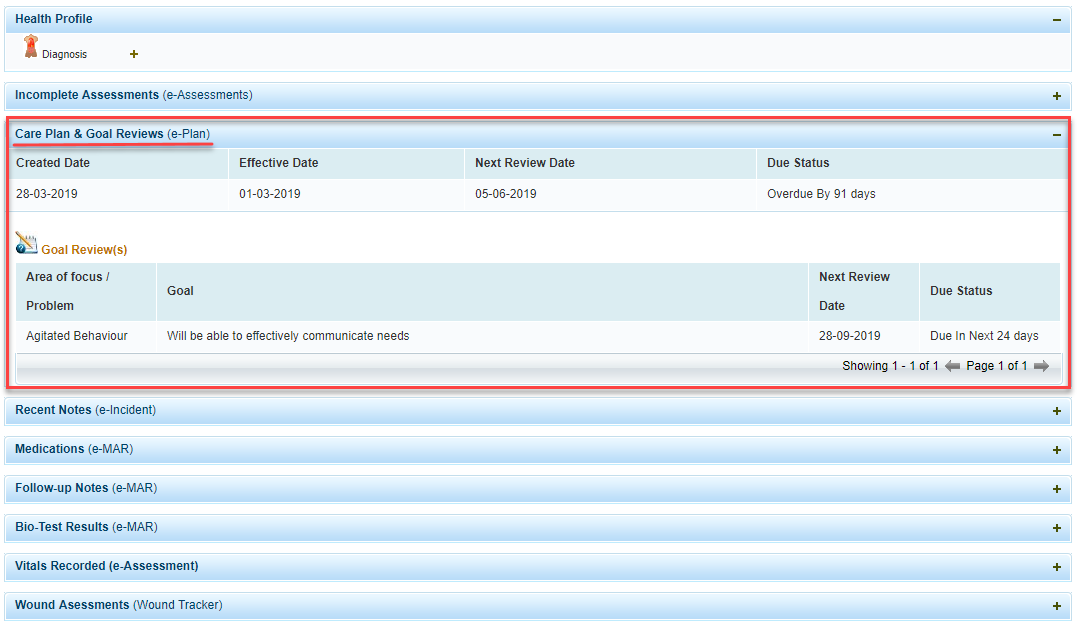1080x627 pixels.
Task: Expand the Incomplete Assessments section
Action: 1056,96
